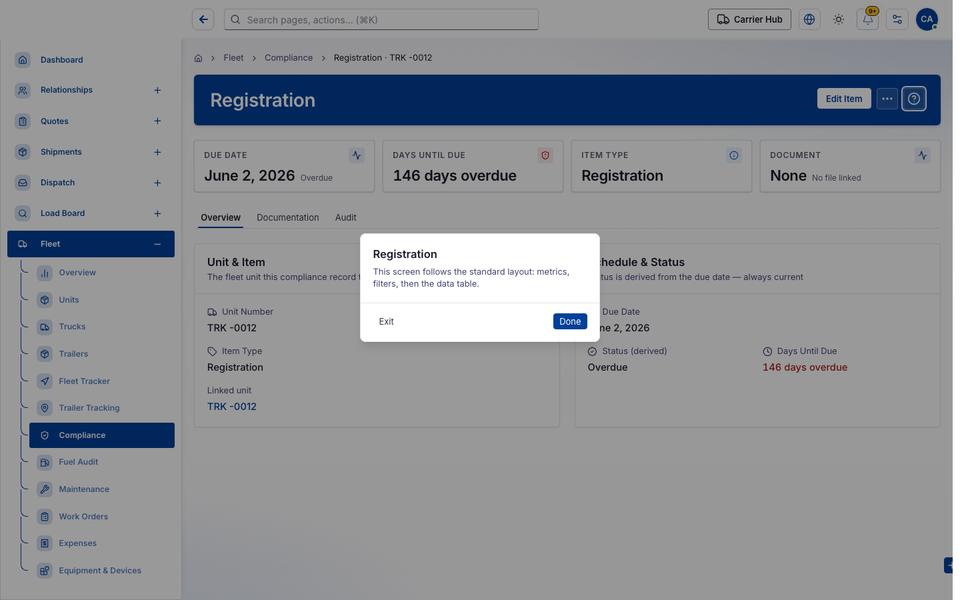The height and width of the screenshot is (600, 960).
Task: Click Done in the Registration dialog
Action: (x=569, y=321)
